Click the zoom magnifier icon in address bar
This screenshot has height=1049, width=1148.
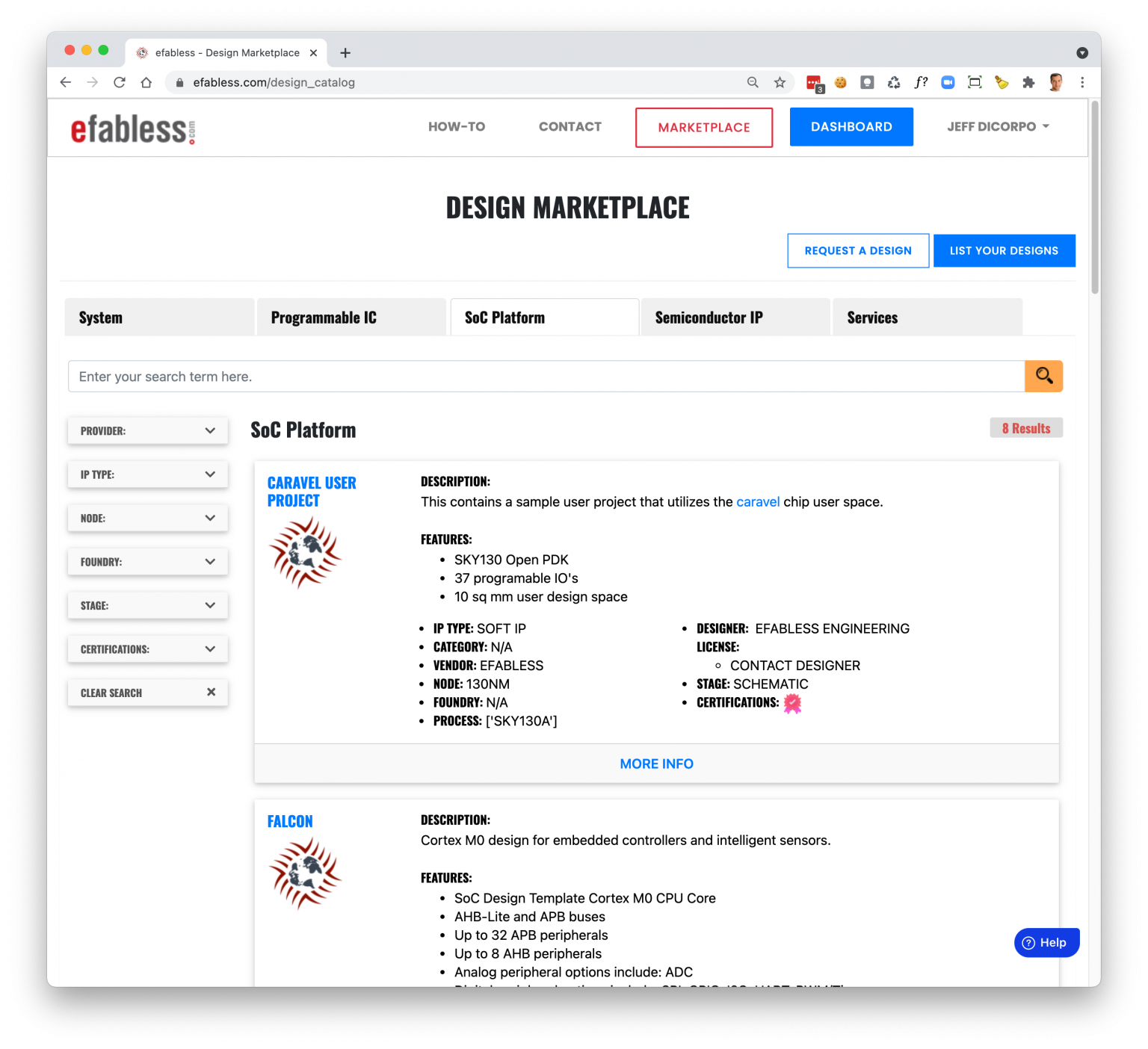pos(753,82)
